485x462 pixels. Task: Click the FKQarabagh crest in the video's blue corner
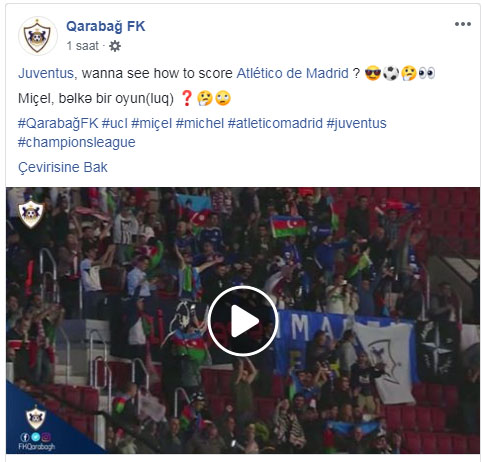36,417
